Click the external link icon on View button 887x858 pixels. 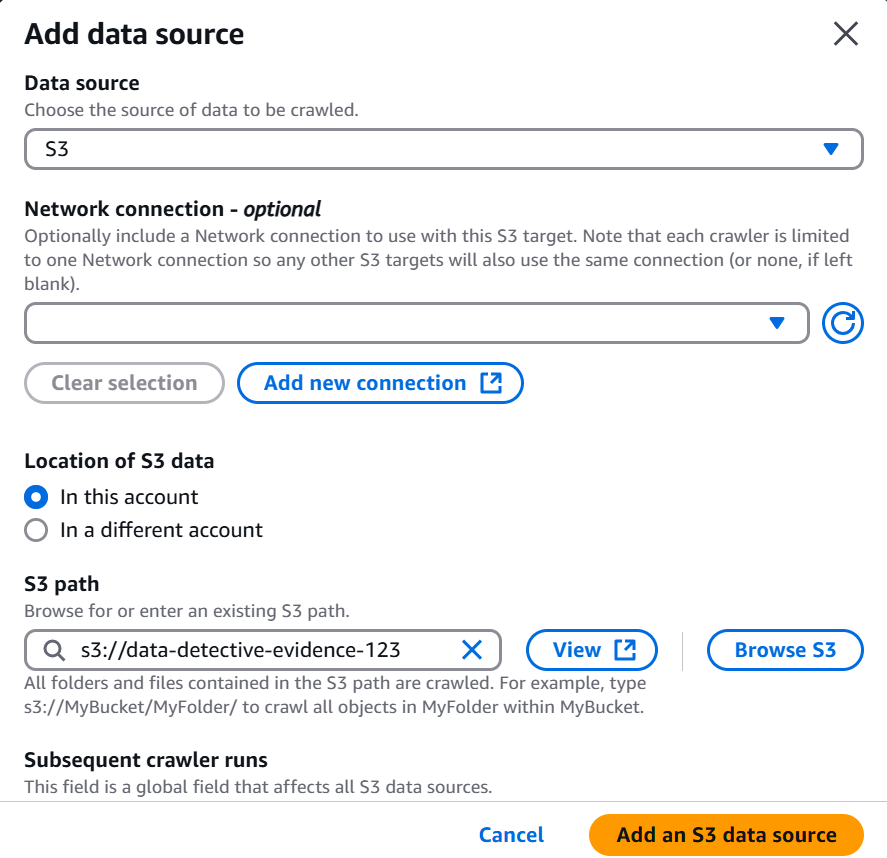[x=625, y=650]
